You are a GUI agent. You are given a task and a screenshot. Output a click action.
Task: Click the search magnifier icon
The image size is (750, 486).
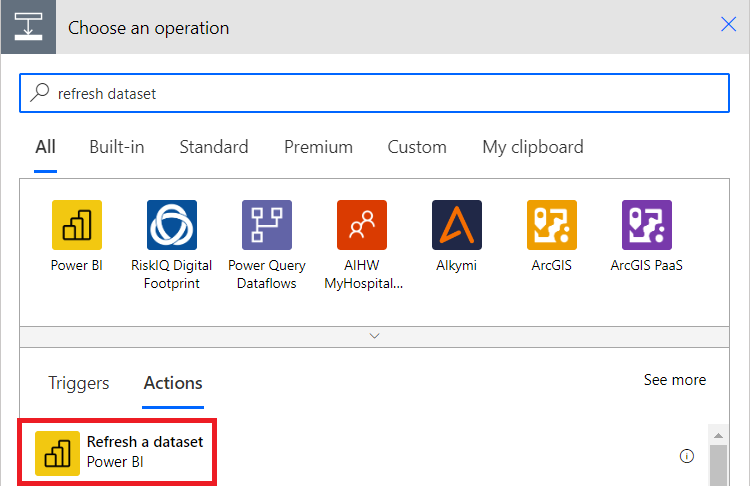40,92
